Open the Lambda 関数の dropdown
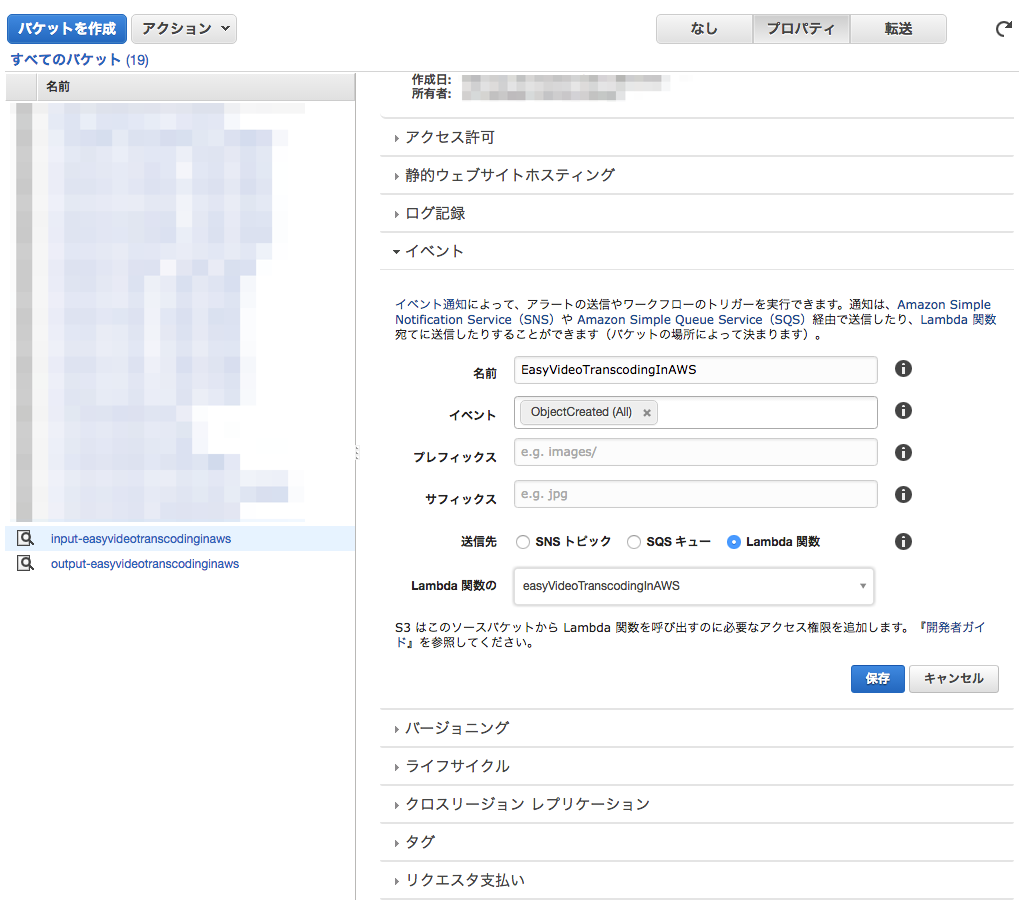1024x908 pixels. click(862, 586)
